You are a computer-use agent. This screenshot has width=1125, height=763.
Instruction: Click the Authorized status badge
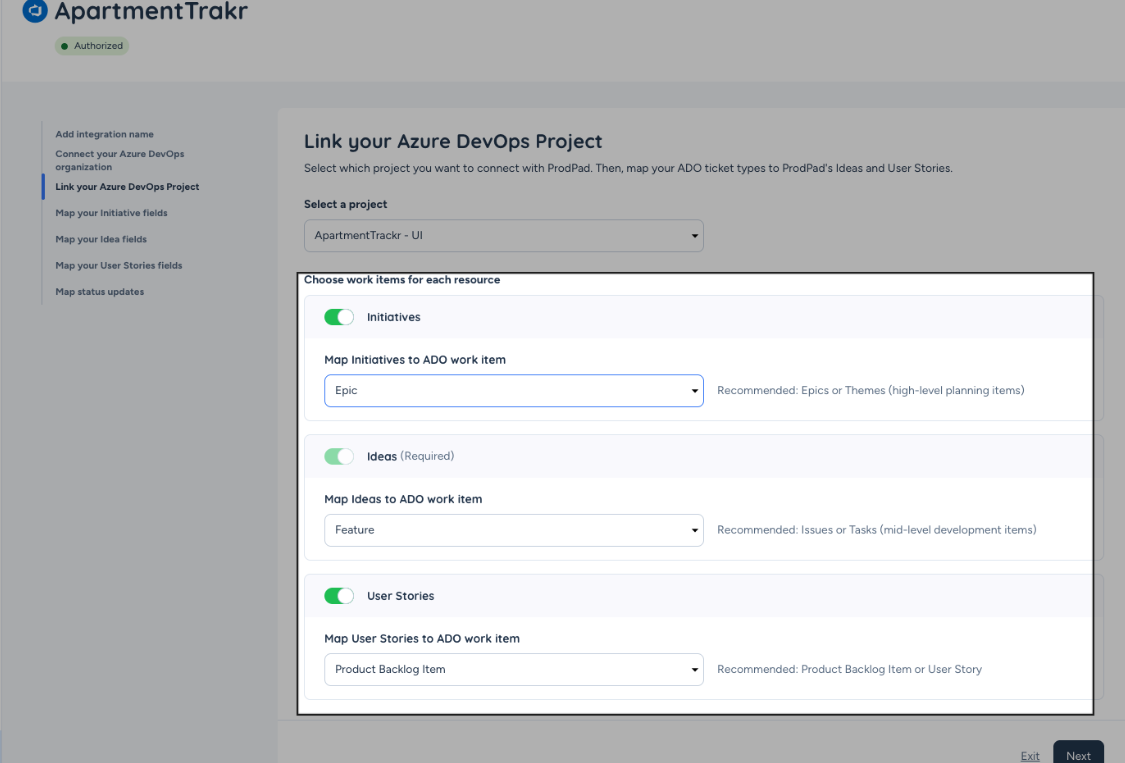point(92,46)
